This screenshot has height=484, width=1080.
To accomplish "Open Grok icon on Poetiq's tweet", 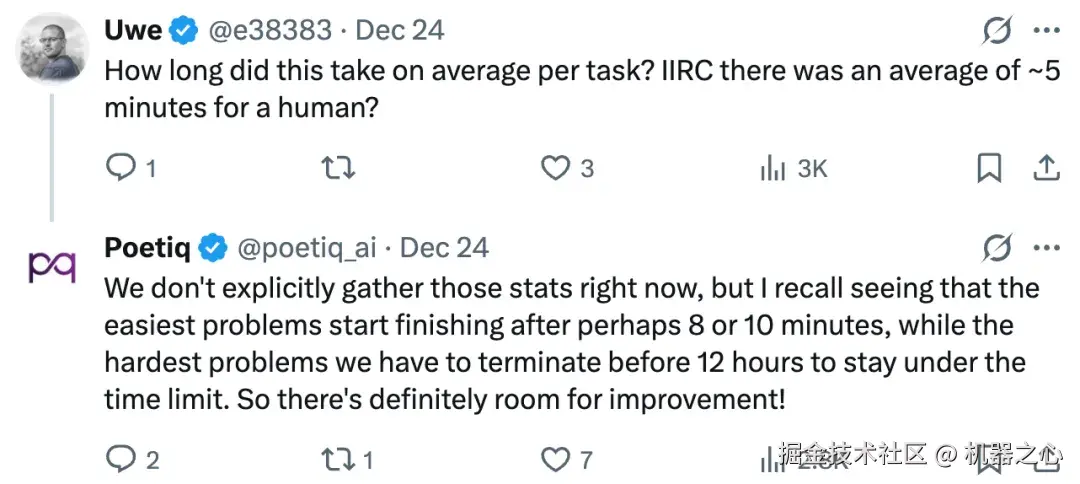I will click(997, 247).
